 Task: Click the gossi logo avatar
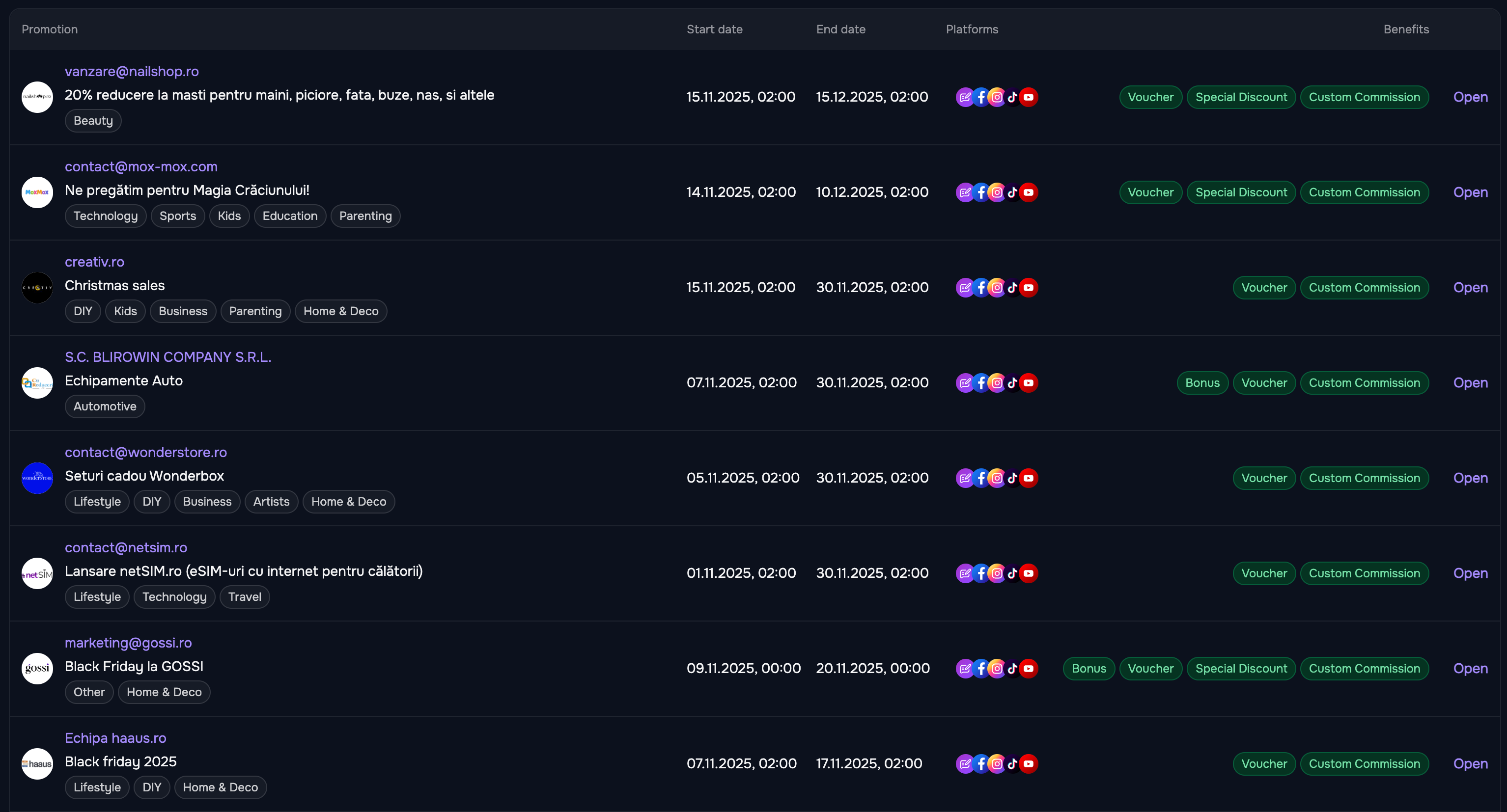37,669
